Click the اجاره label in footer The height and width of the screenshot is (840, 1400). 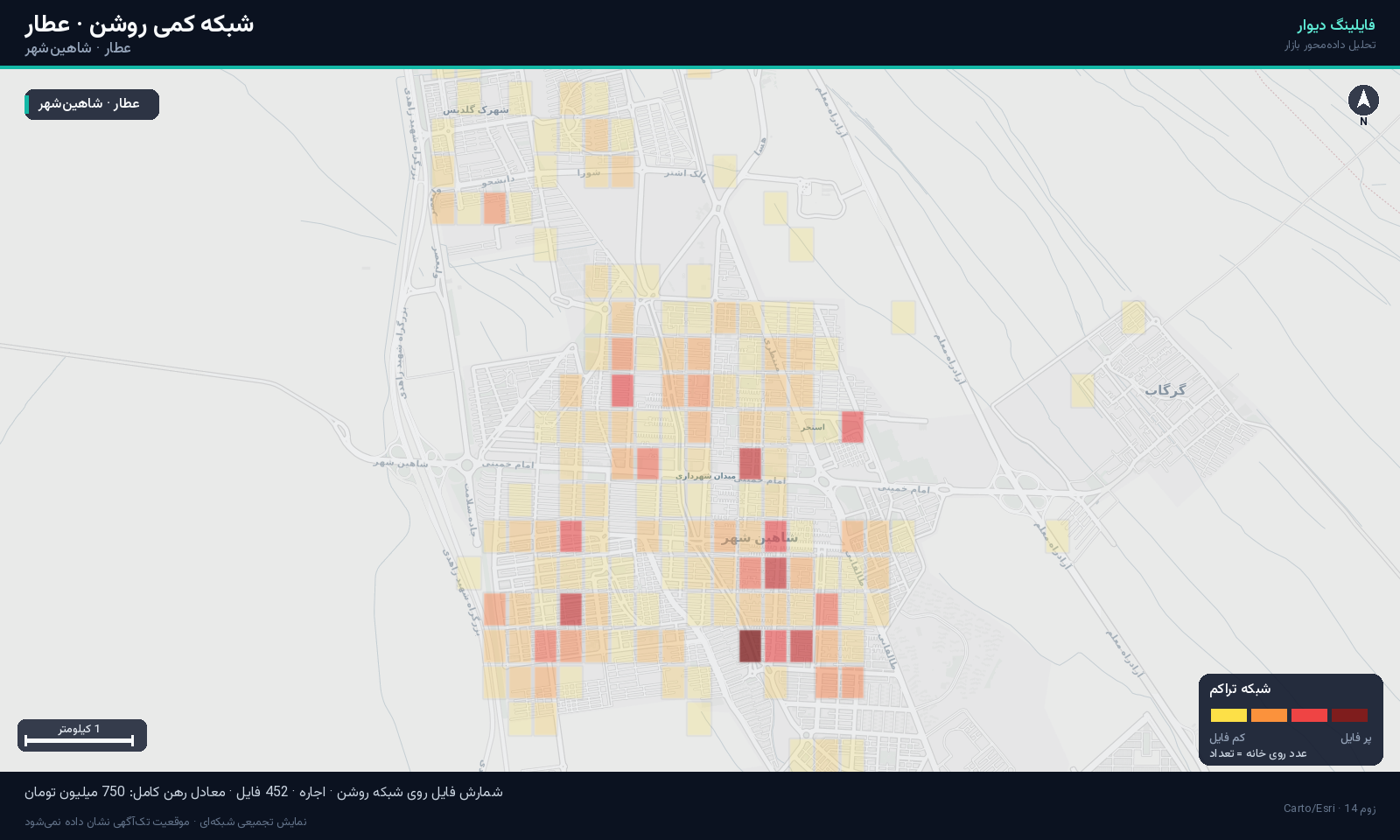[x=312, y=792]
